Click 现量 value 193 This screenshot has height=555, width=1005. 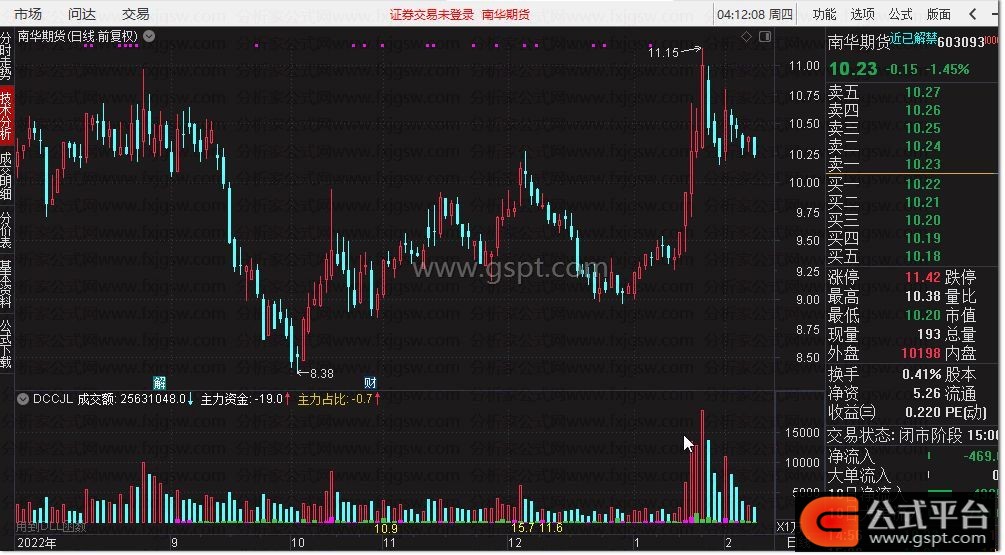[929, 334]
